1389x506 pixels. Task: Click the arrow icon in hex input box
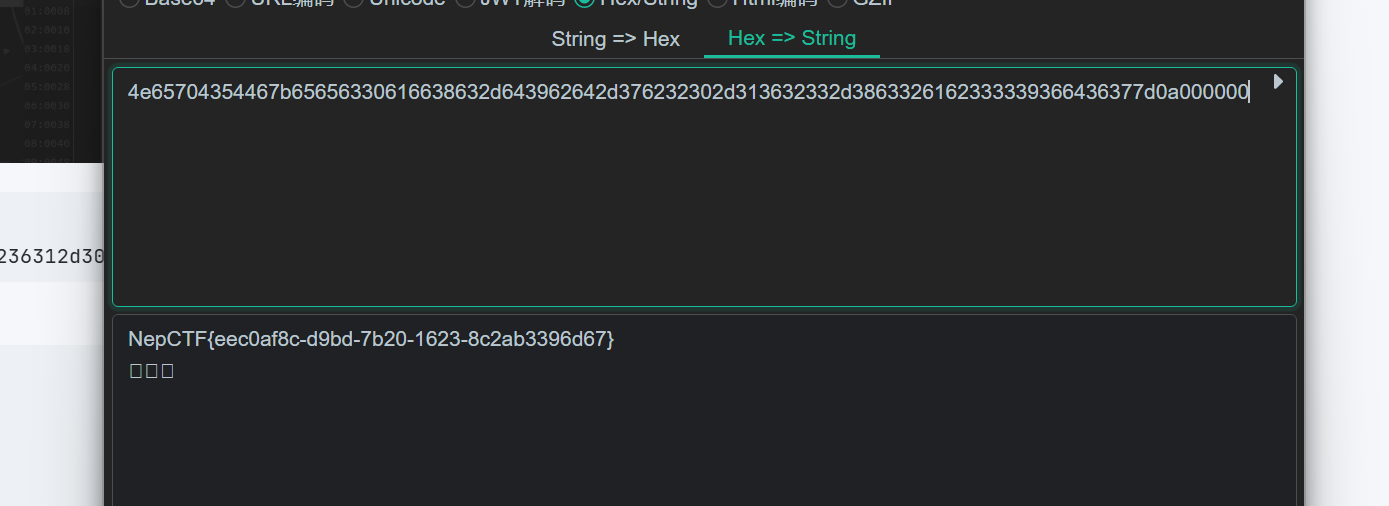pos(1278,82)
